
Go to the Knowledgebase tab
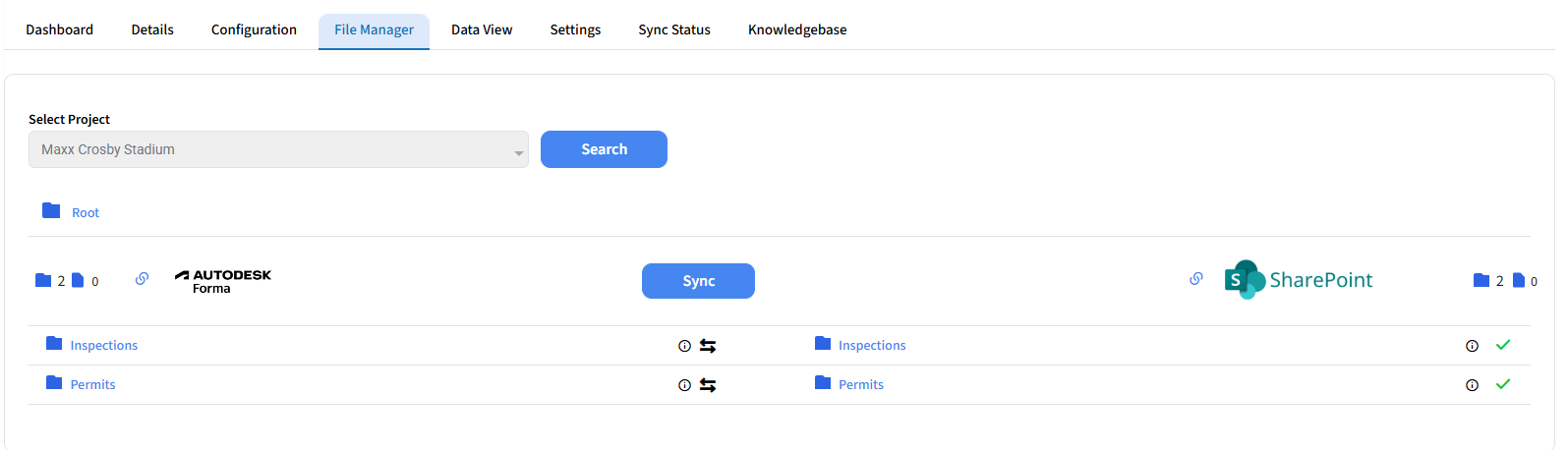click(796, 29)
